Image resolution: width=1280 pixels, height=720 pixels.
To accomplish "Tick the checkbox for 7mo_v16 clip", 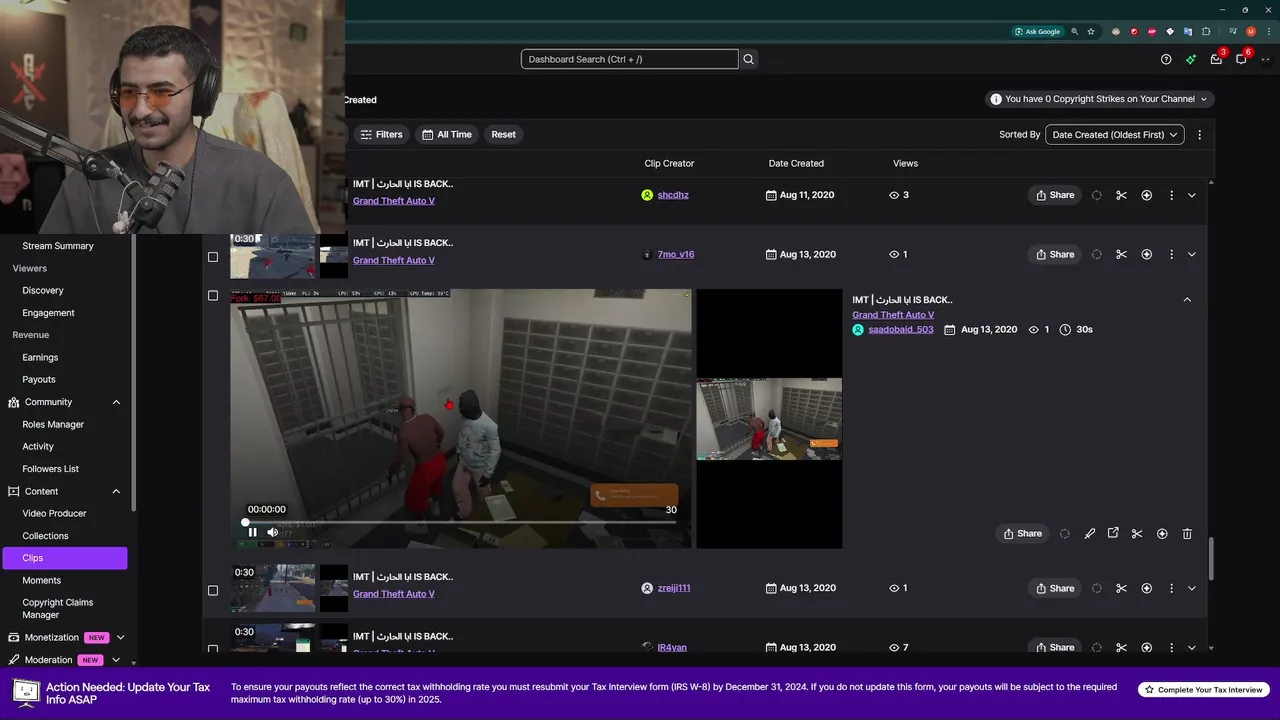I will click(x=212, y=256).
